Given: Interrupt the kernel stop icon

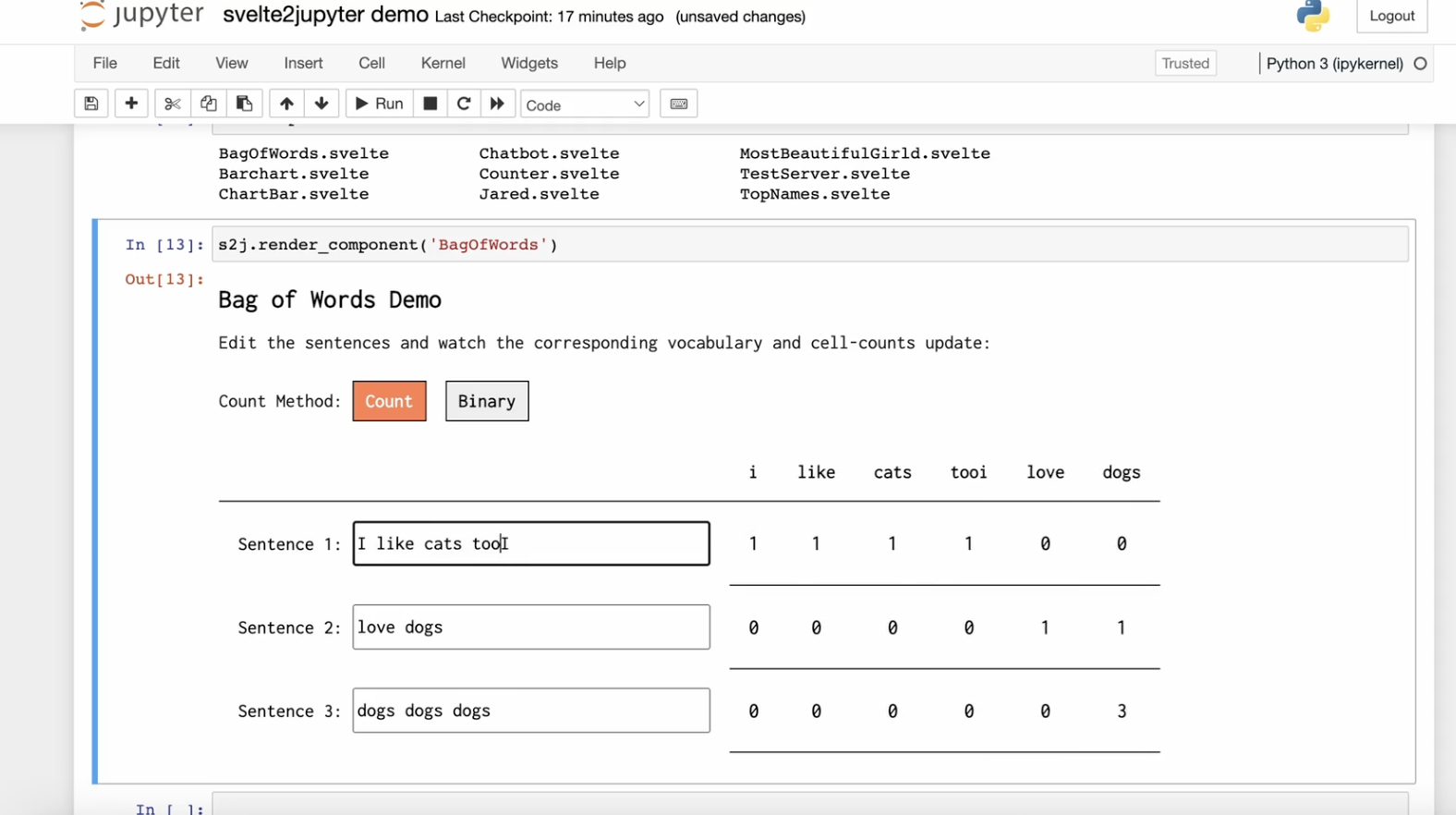Looking at the screenshot, I should tap(430, 103).
